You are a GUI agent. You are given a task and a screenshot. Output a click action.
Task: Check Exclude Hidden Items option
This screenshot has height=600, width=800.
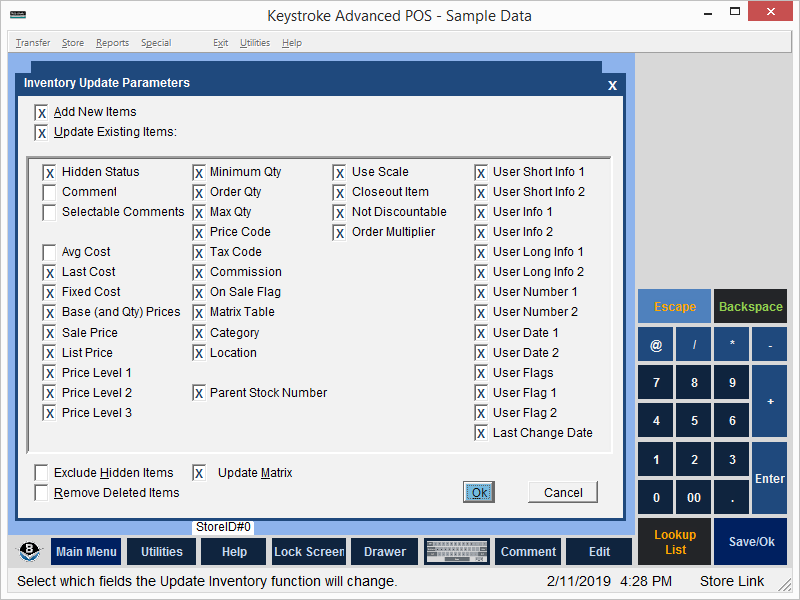pyautogui.click(x=41, y=473)
